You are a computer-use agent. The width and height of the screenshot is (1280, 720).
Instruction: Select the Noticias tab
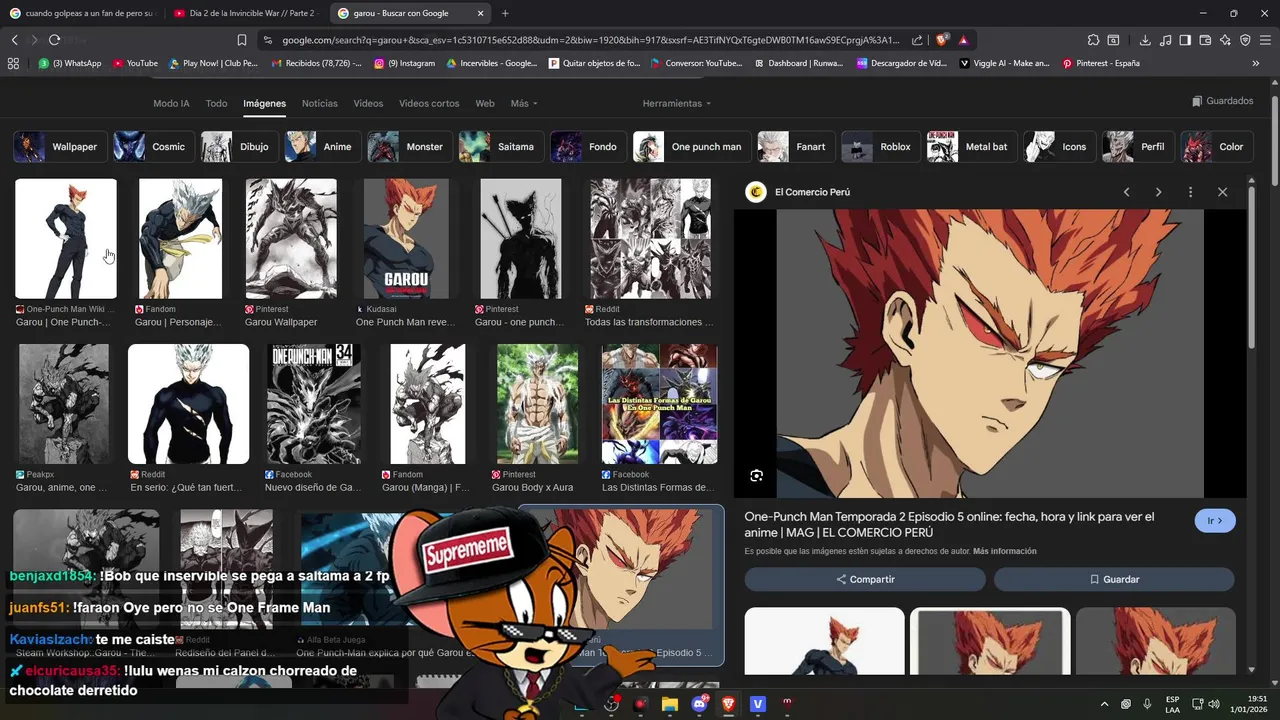[320, 103]
